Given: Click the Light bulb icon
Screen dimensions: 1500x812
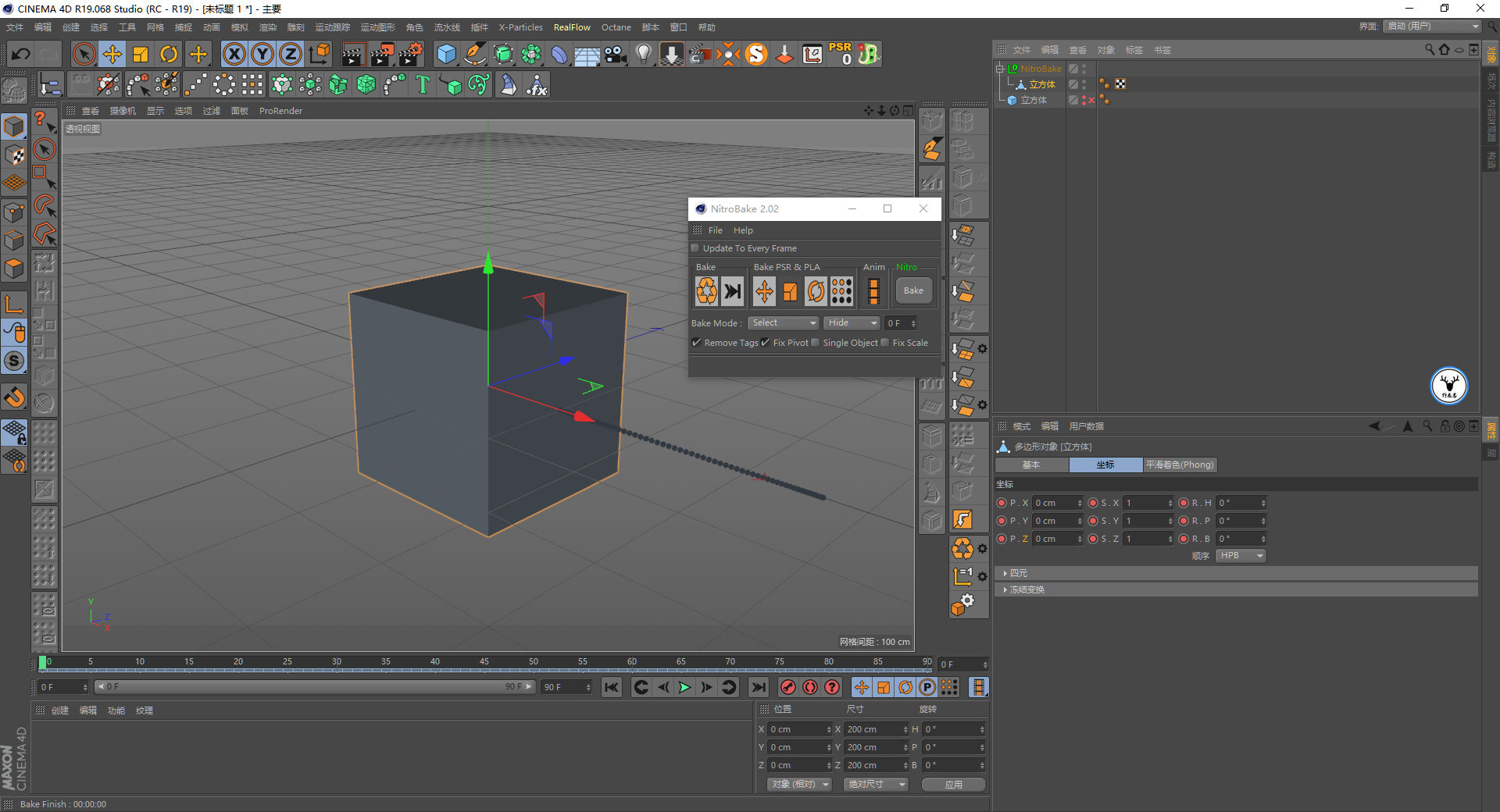Looking at the screenshot, I should (x=643, y=54).
